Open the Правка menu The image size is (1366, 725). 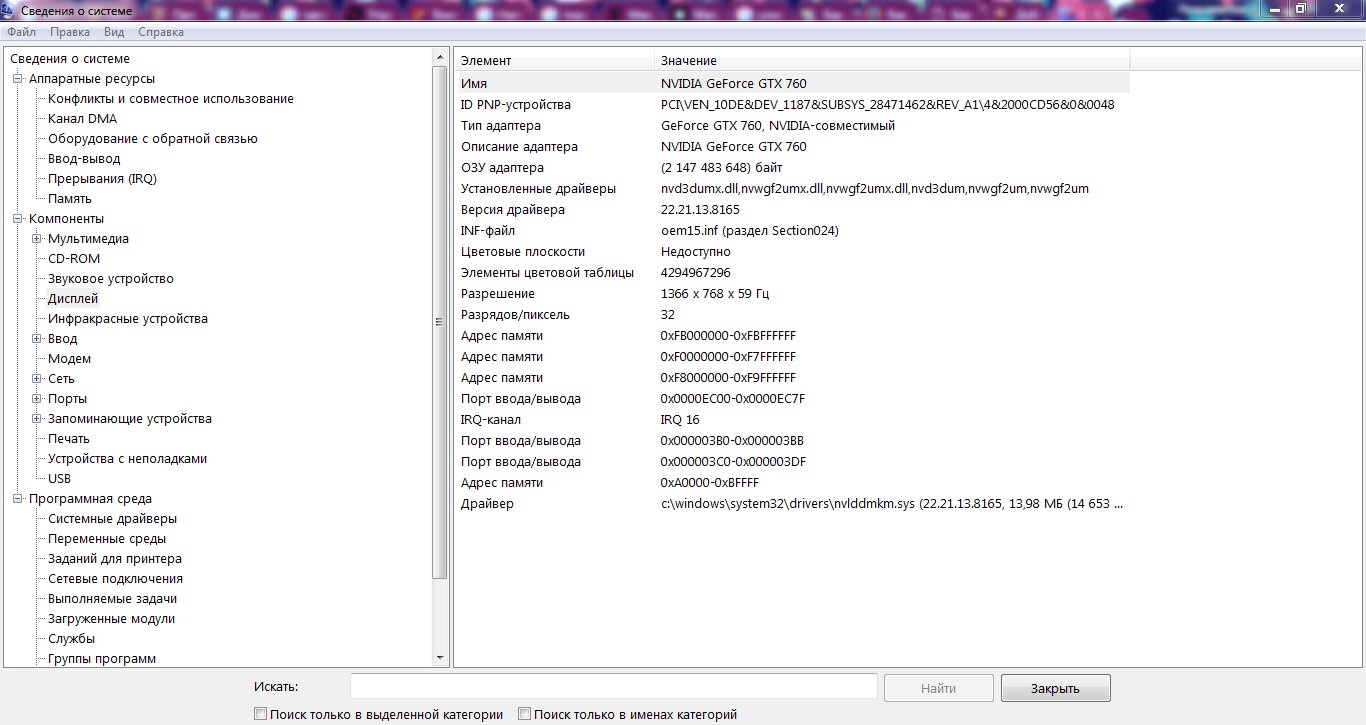tap(69, 32)
